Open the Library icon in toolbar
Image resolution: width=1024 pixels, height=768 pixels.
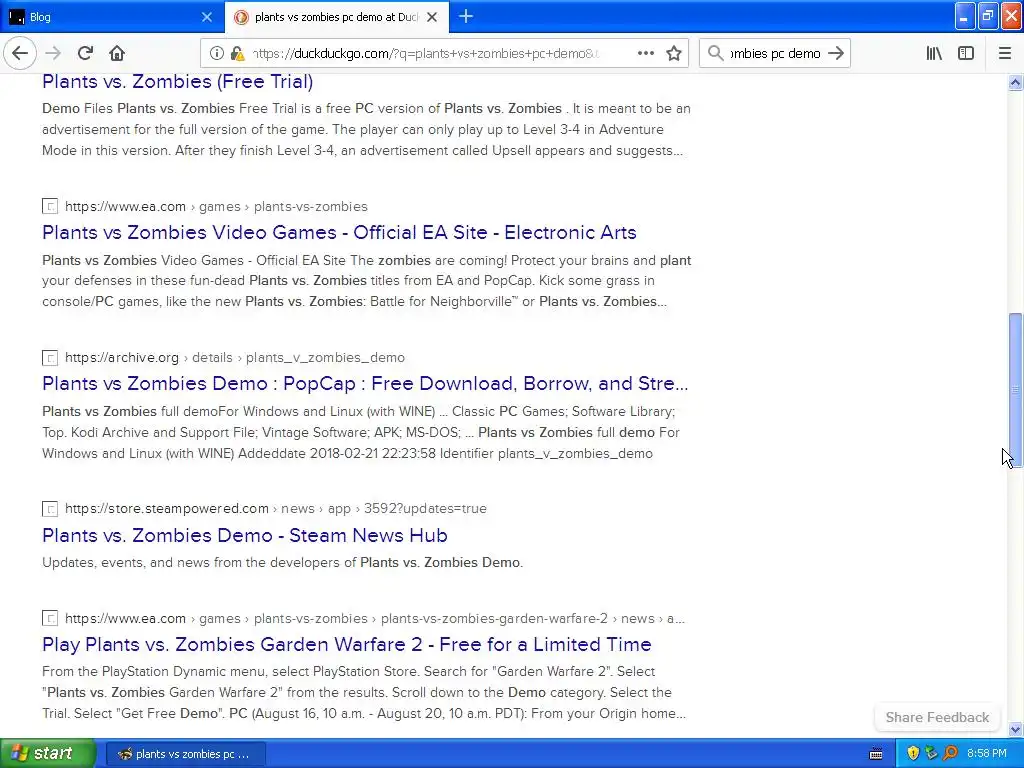934,53
